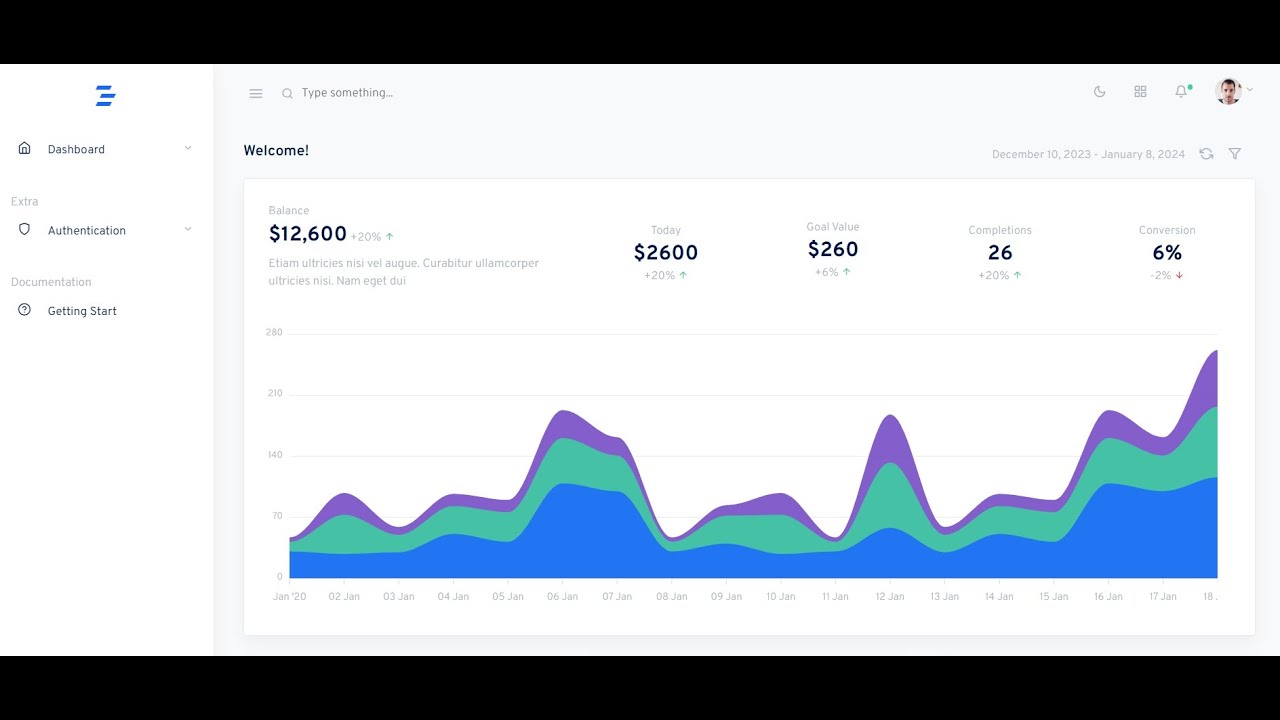1280x720 pixels.
Task: Click the +6% Goal Value change text
Action: tap(826, 273)
